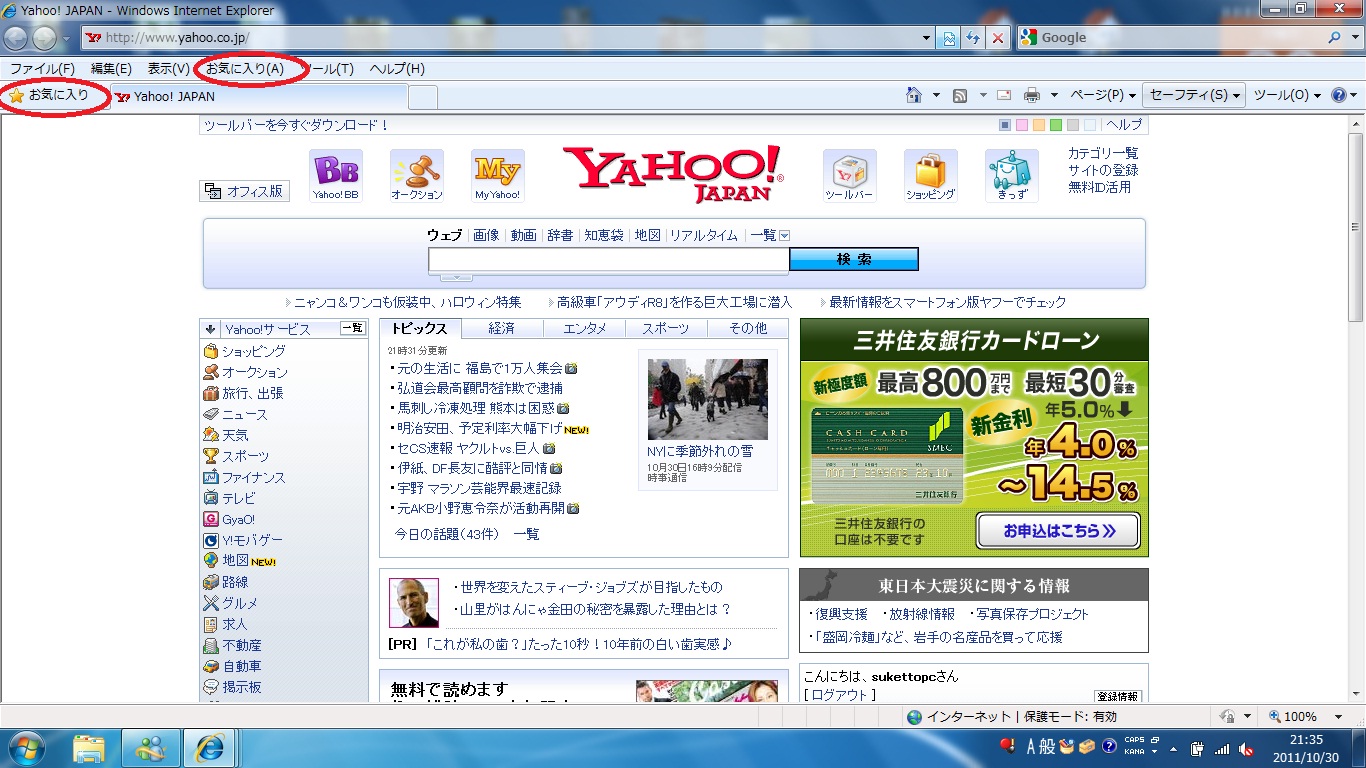The image size is (1366, 768).
Task: Click the muted volume icon in tray
Action: point(1246,748)
